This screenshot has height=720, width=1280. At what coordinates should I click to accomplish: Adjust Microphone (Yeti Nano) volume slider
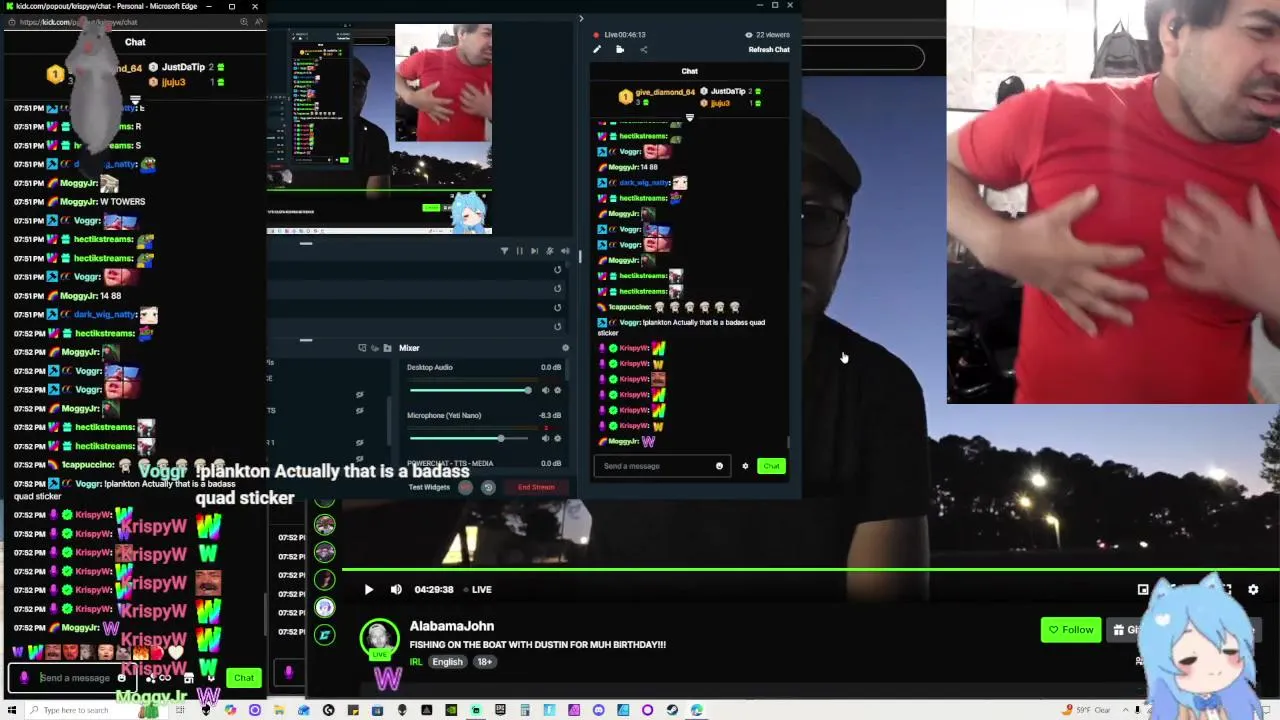(469, 438)
